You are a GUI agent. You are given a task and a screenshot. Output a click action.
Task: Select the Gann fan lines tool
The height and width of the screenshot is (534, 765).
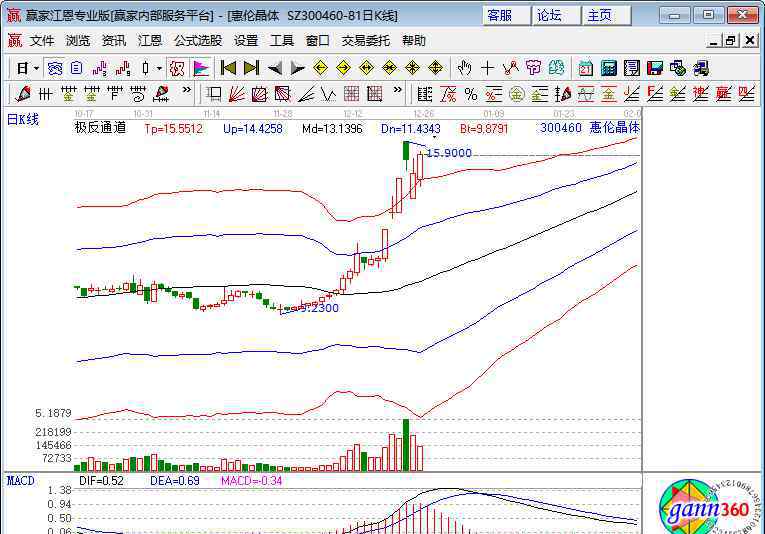pos(237,94)
